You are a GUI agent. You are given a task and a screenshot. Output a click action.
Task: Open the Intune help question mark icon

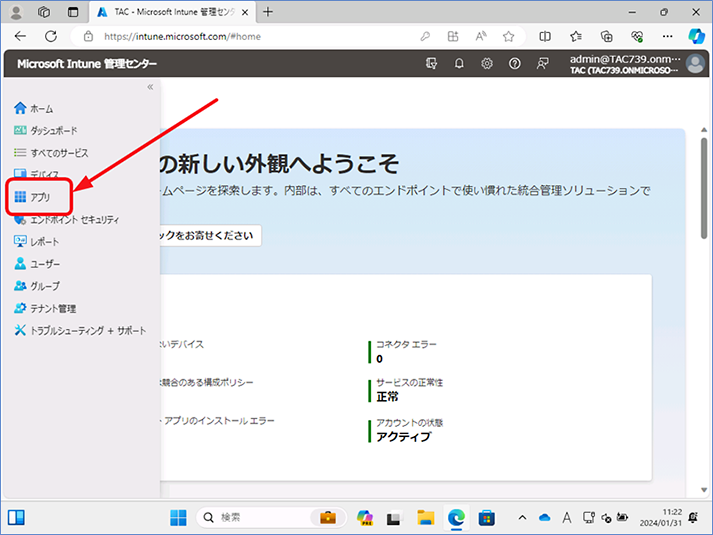point(514,64)
